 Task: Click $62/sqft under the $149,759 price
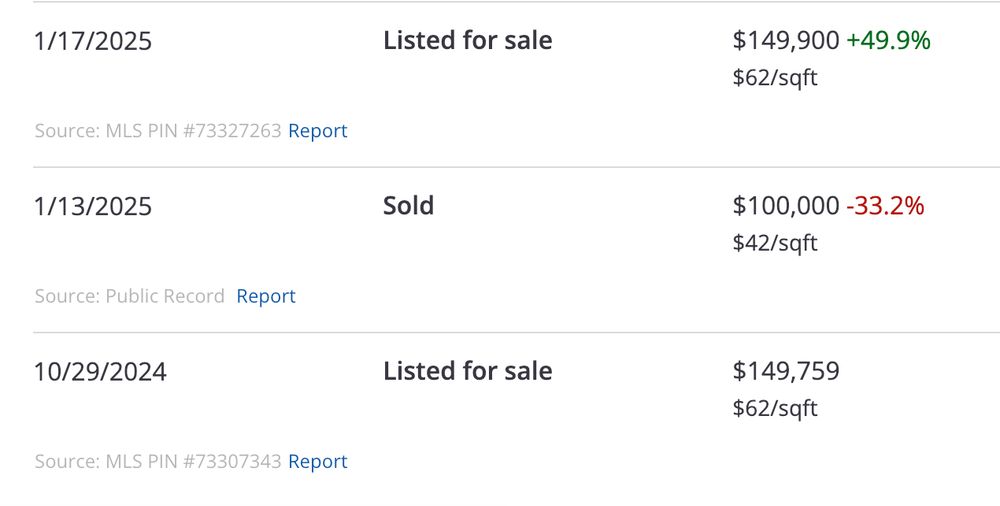coord(775,408)
